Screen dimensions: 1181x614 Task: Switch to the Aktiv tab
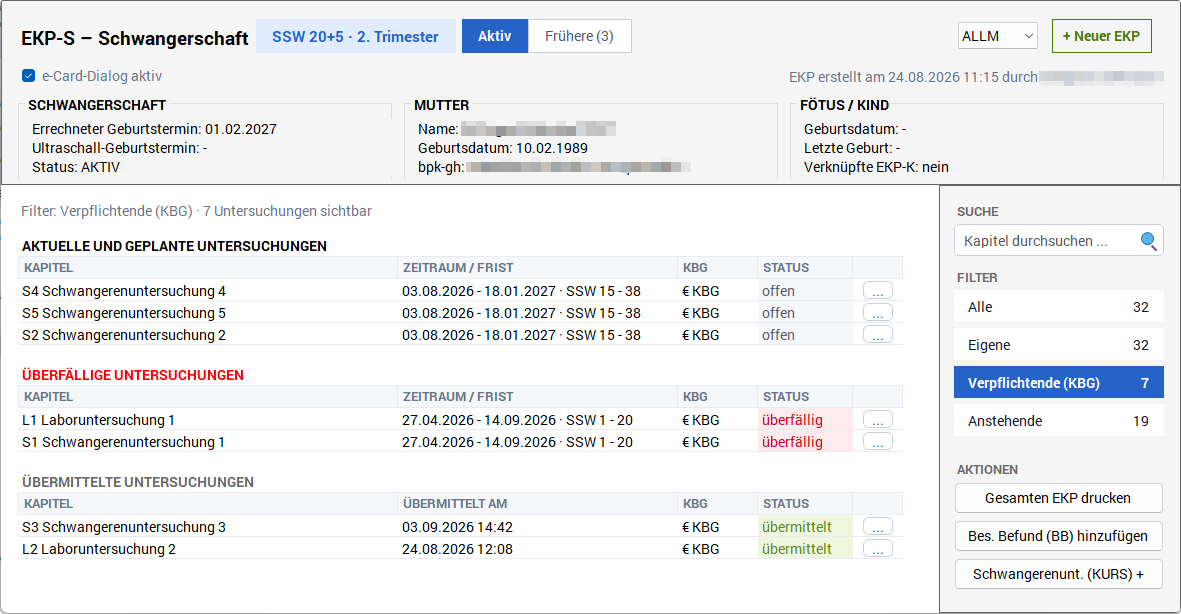(x=495, y=36)
